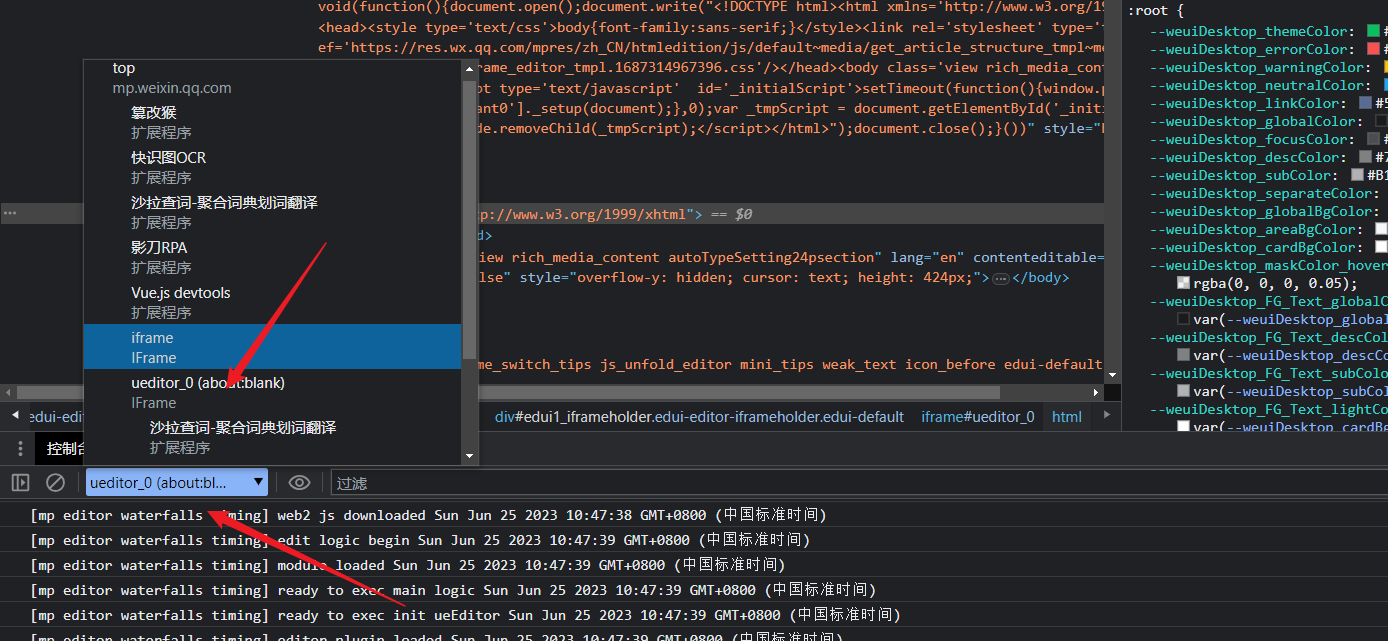Click the Elements panel horizontal scrollbar right arrow
Viewport: 1388px width, 641px height.
(x=1095, y=393)
